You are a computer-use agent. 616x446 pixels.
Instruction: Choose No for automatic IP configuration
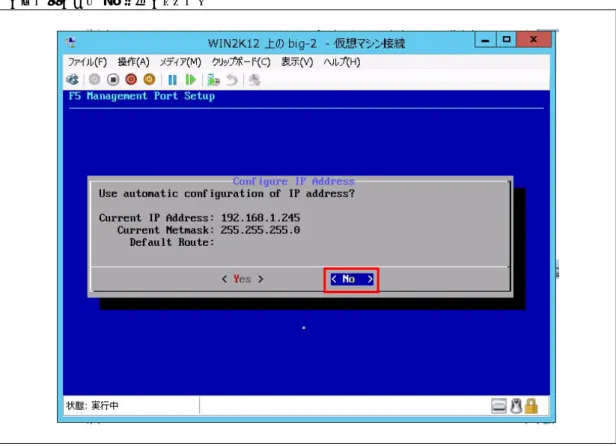pyautogui.click(x=352, y=279)
